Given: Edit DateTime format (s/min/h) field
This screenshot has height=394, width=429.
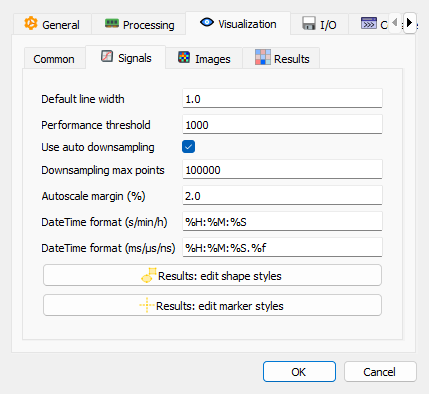Looking at the screenshot, I should click(282, 222).
